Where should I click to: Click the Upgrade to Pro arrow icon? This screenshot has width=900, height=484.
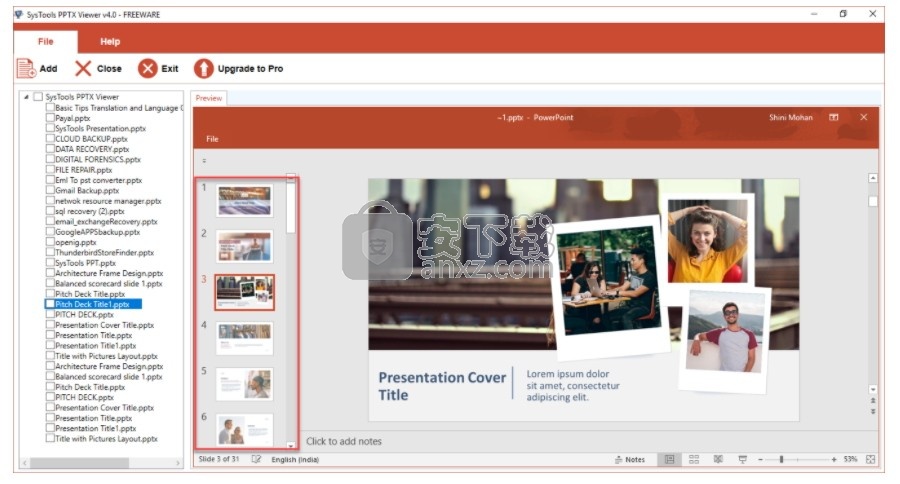pos(203,68)
